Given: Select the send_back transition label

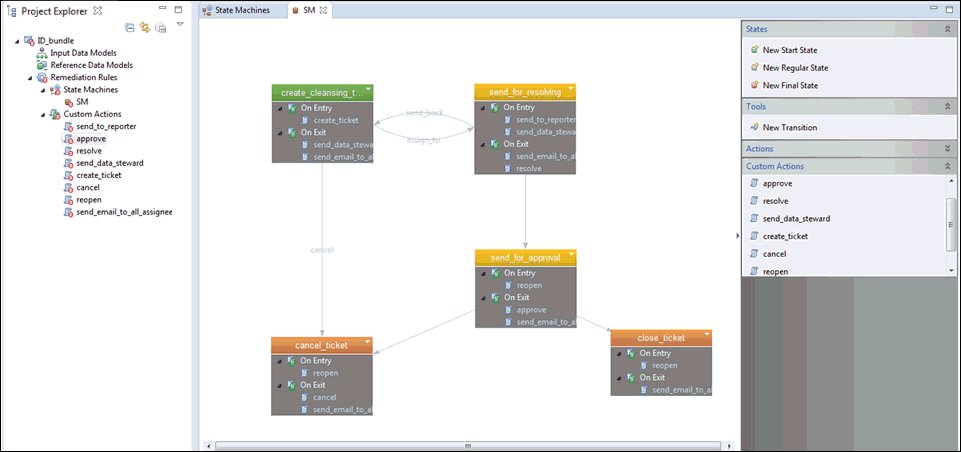Looking at the screenshot, I should [424, 113].
